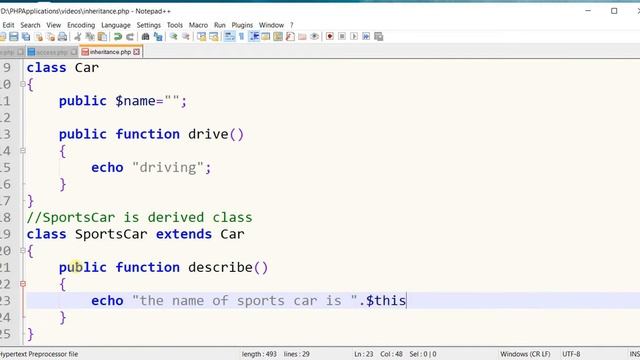
Task: Open the Encoding menu
Action: point(81,25)
